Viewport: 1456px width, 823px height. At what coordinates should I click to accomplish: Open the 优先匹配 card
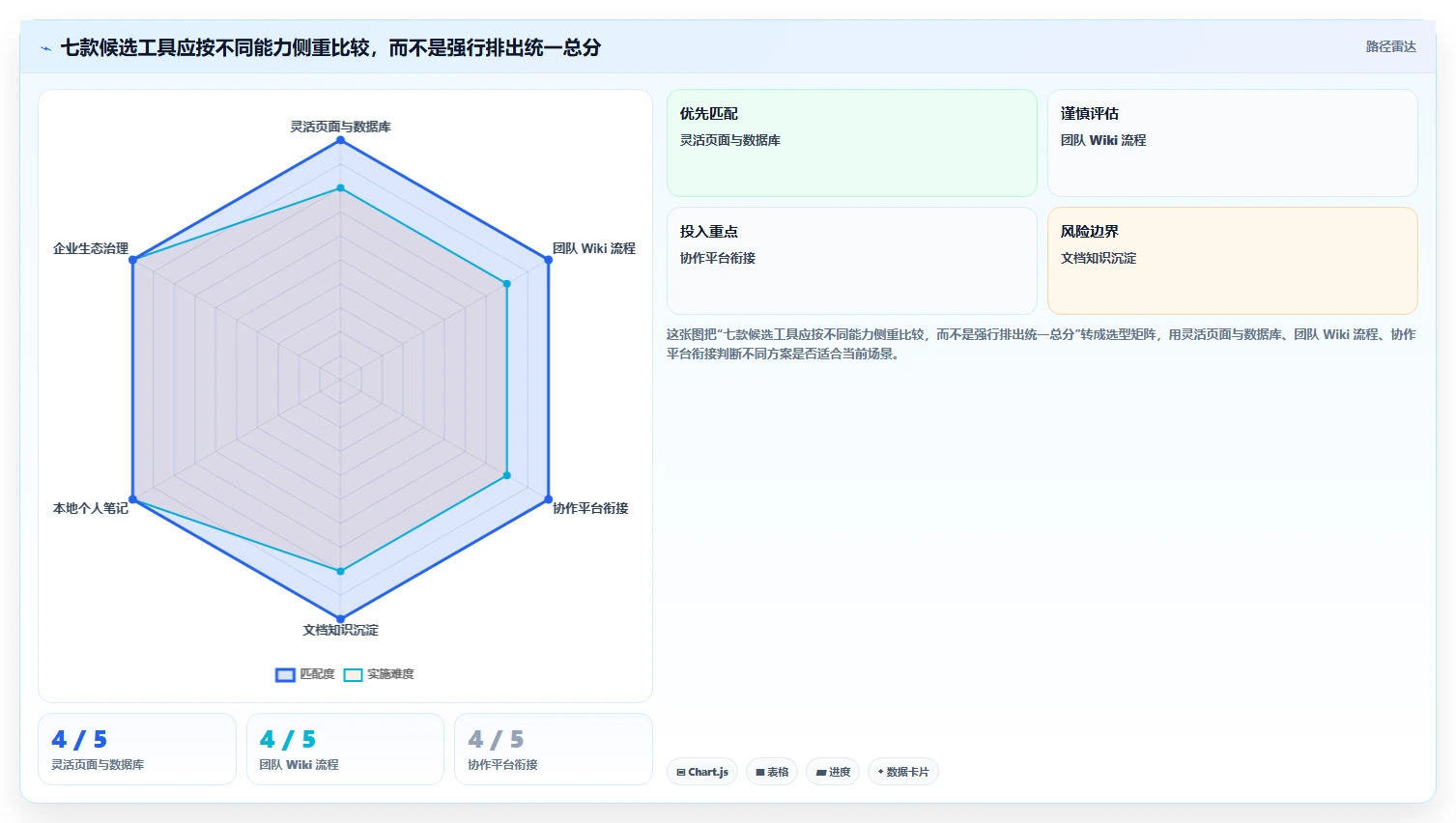click(851, 143)
